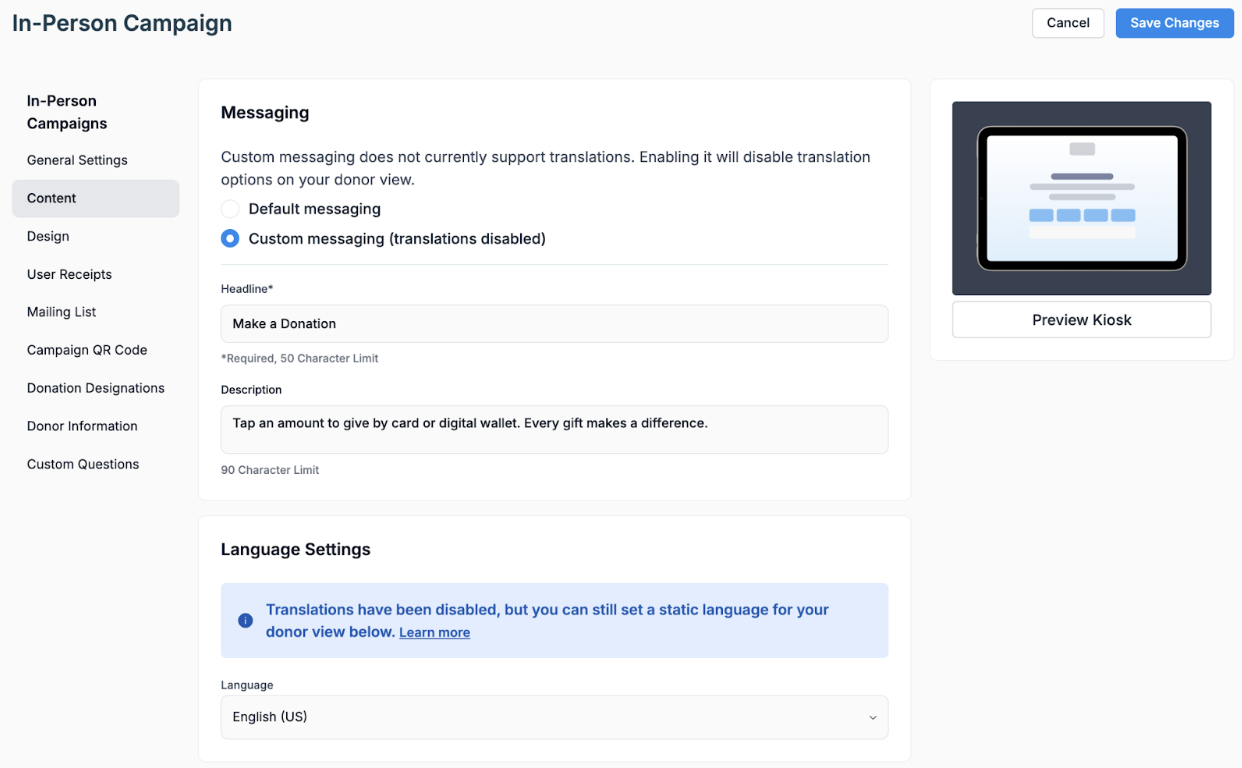1242x768 pixels.
Task: Click the Save Changes button
Action: pos(1174,23)
